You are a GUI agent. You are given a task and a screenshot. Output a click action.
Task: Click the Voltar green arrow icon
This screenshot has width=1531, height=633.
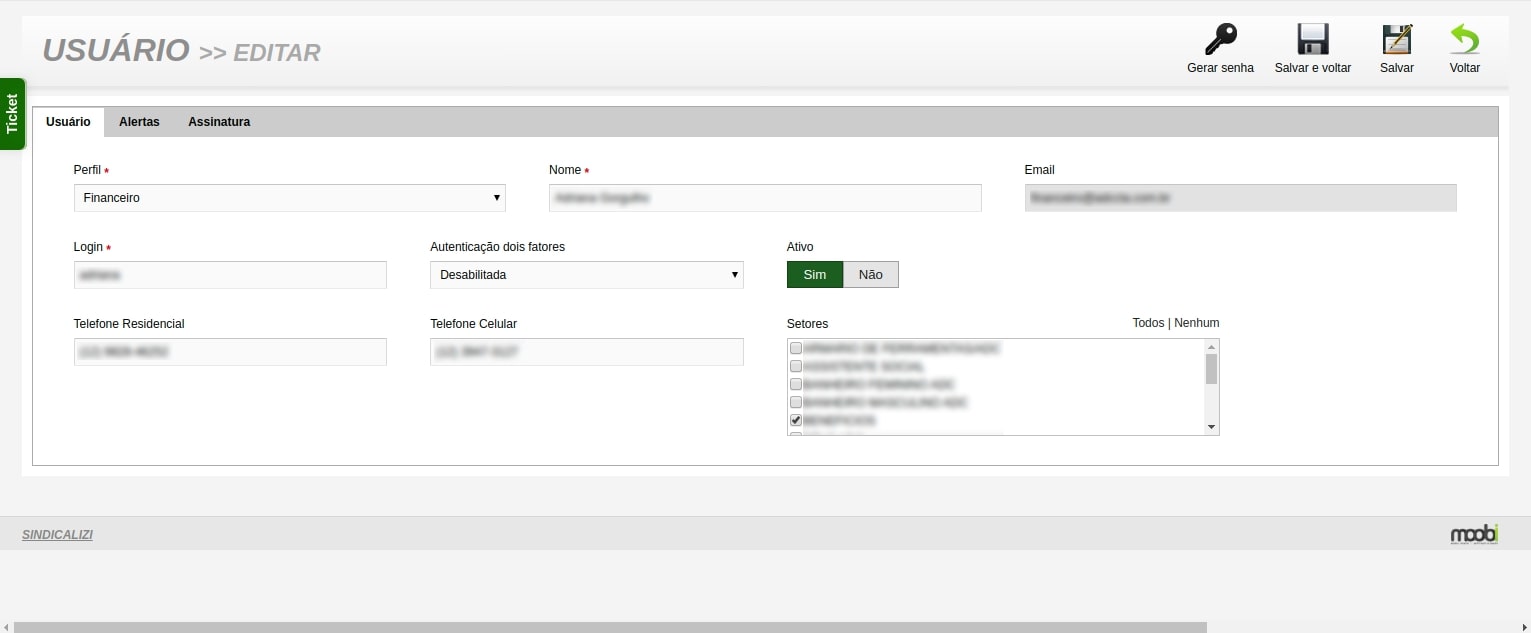pyautogui.click(x=1464, y=40)
